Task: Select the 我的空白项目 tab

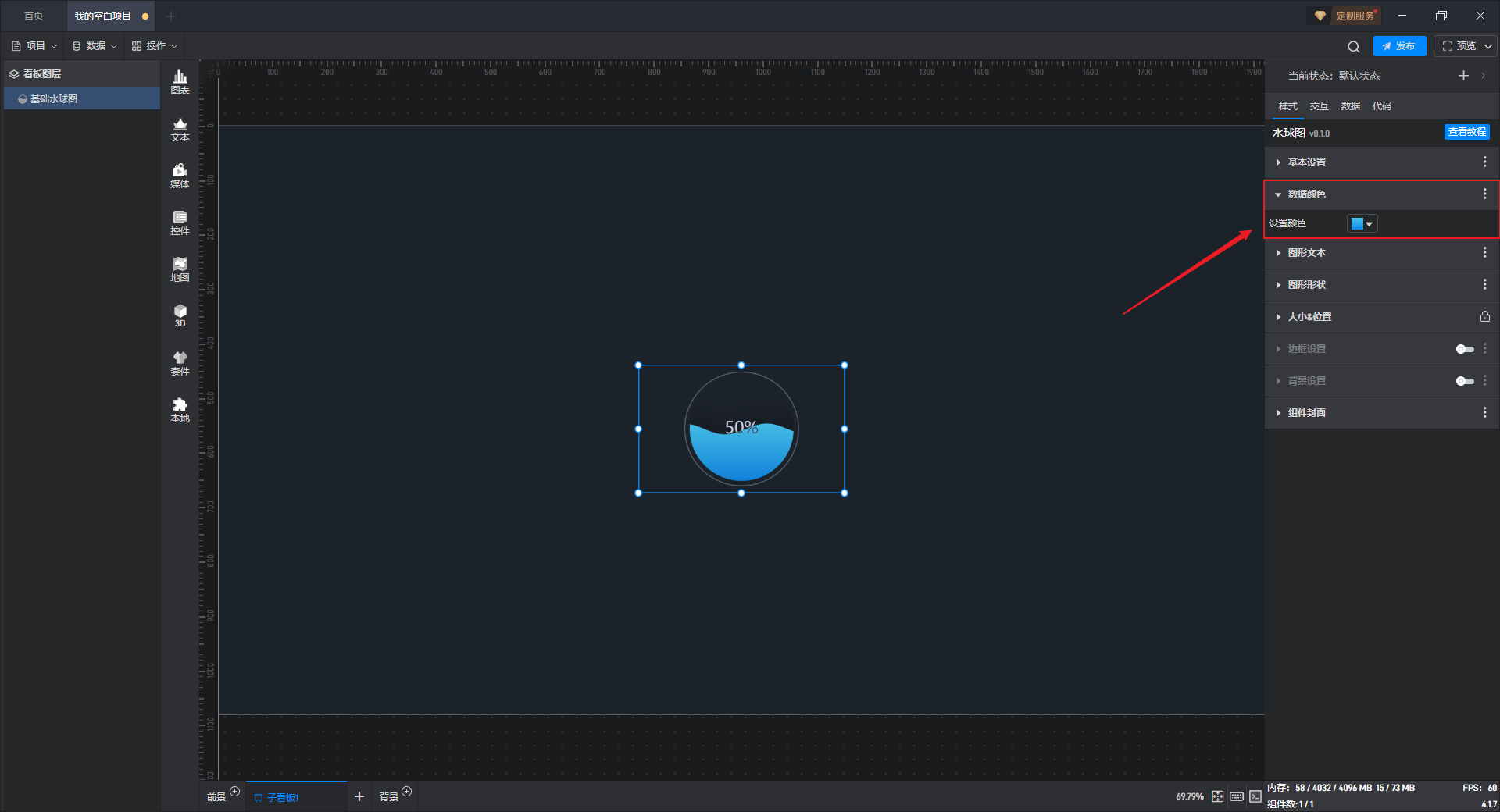Action: point(110,16)
